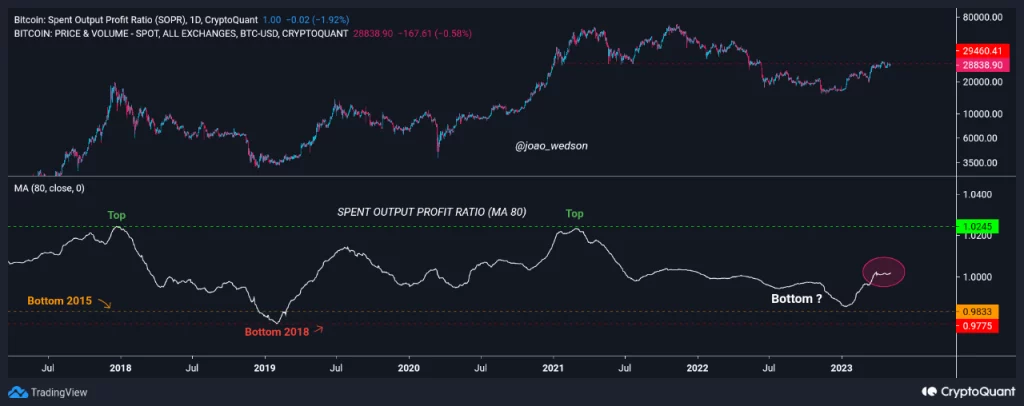Click the TradingView logo icon
1024x406 pixels.
15,392
